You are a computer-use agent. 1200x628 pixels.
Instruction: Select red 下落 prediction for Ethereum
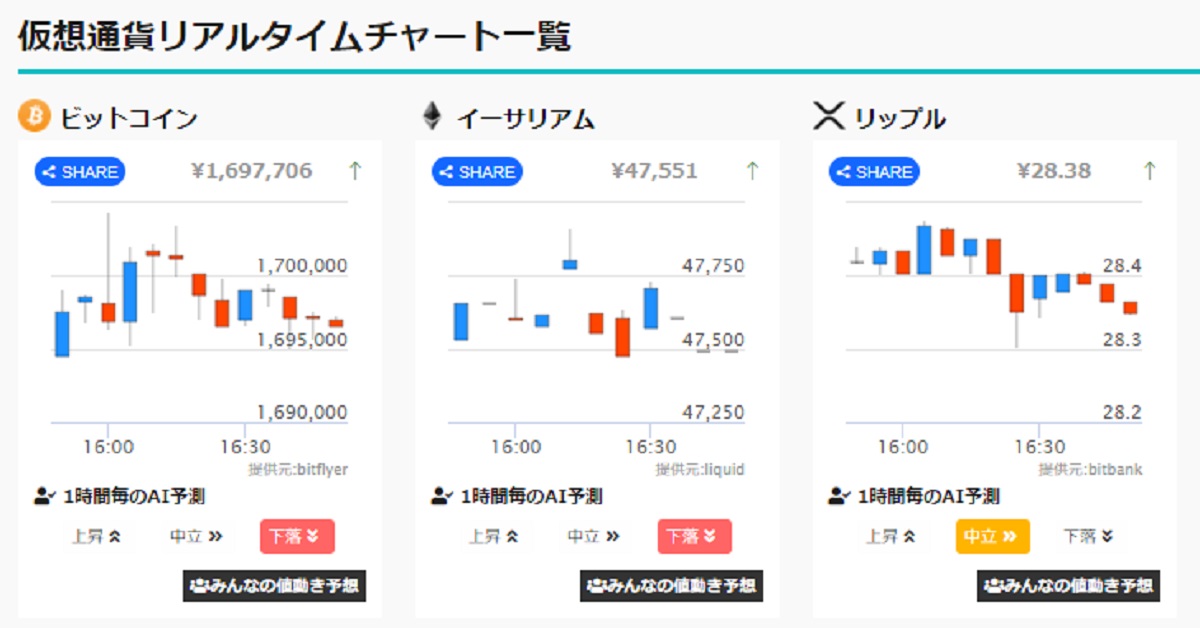point(694,536)
